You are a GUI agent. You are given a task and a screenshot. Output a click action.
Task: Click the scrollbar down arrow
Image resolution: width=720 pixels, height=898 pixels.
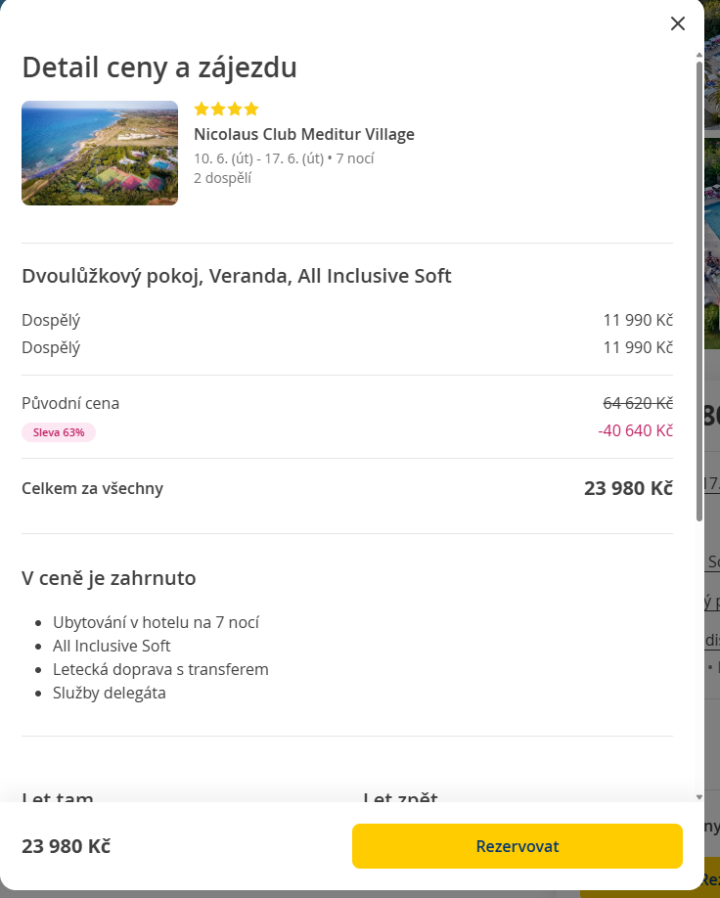699,797
